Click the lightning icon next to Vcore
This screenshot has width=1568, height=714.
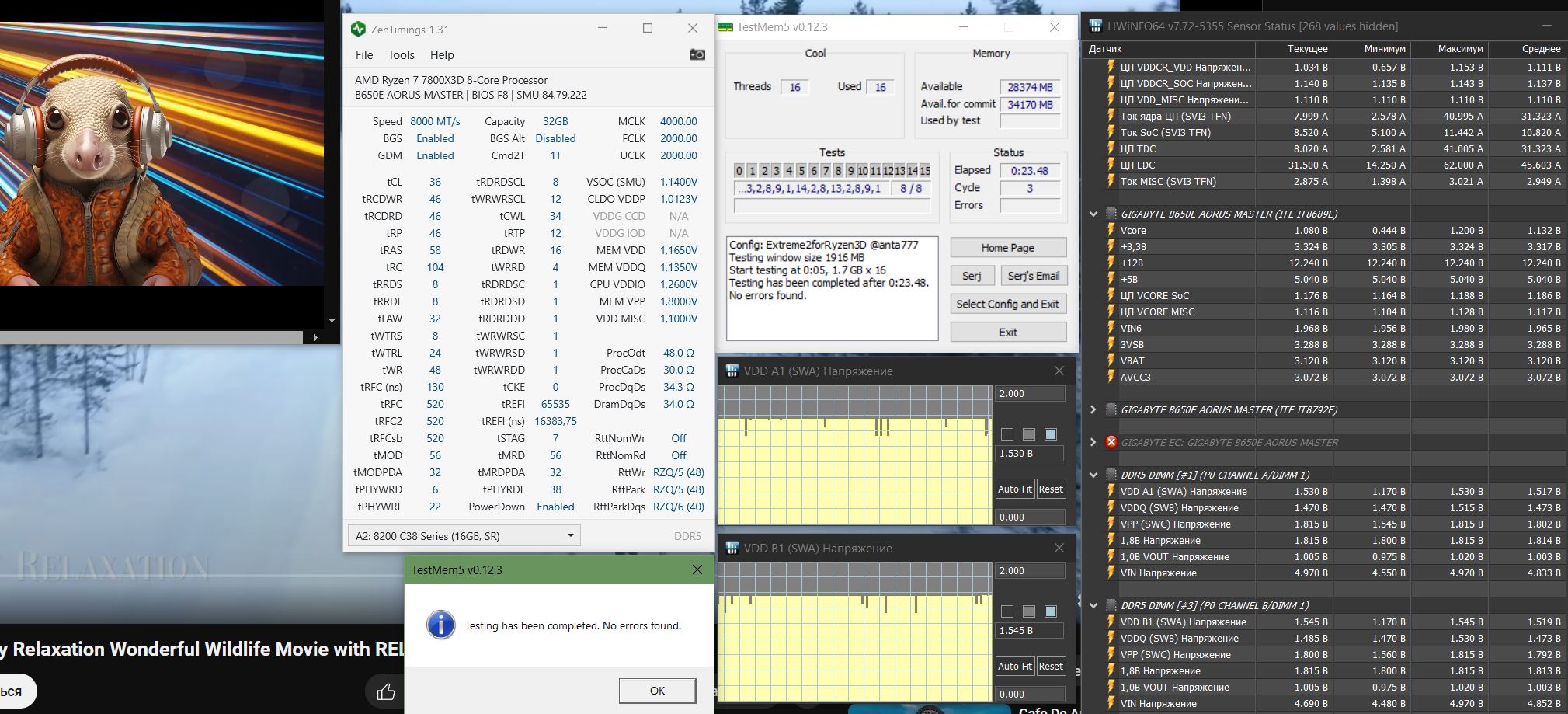pos(1111,231)
